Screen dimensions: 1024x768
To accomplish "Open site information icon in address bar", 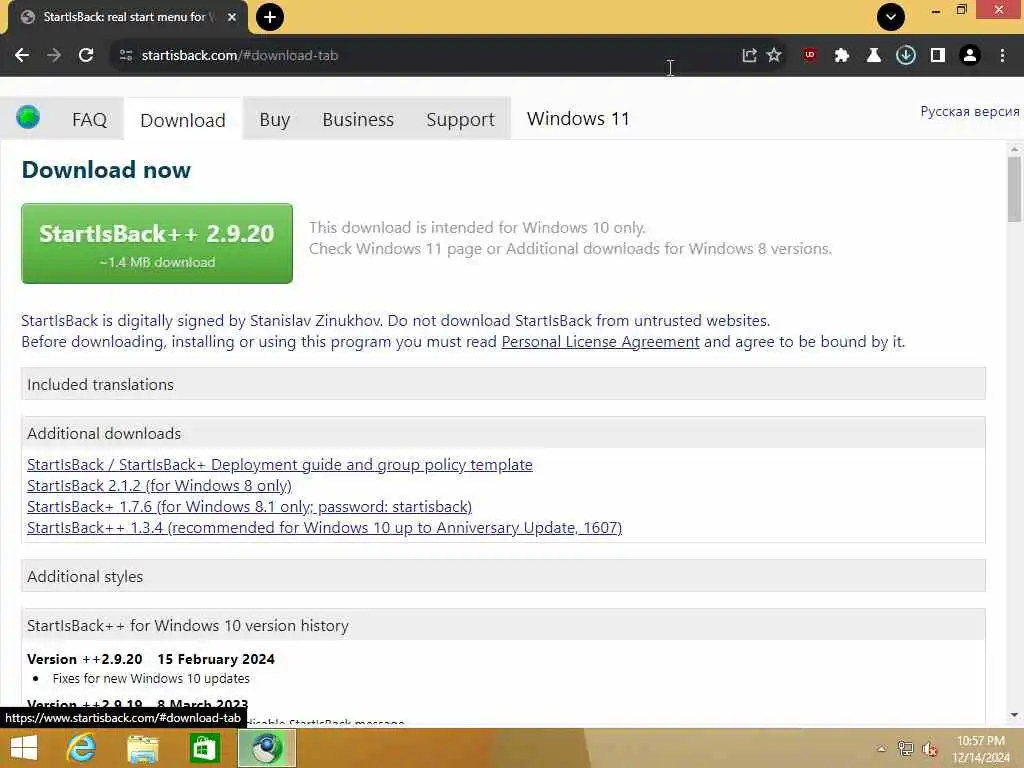I will 126,56.
